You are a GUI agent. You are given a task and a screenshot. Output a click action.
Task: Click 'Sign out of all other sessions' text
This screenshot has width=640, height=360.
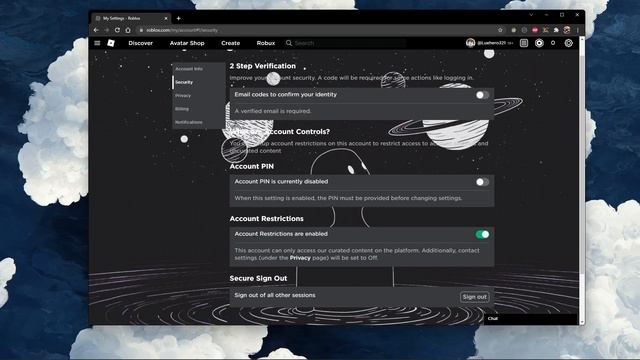point(275,295)
